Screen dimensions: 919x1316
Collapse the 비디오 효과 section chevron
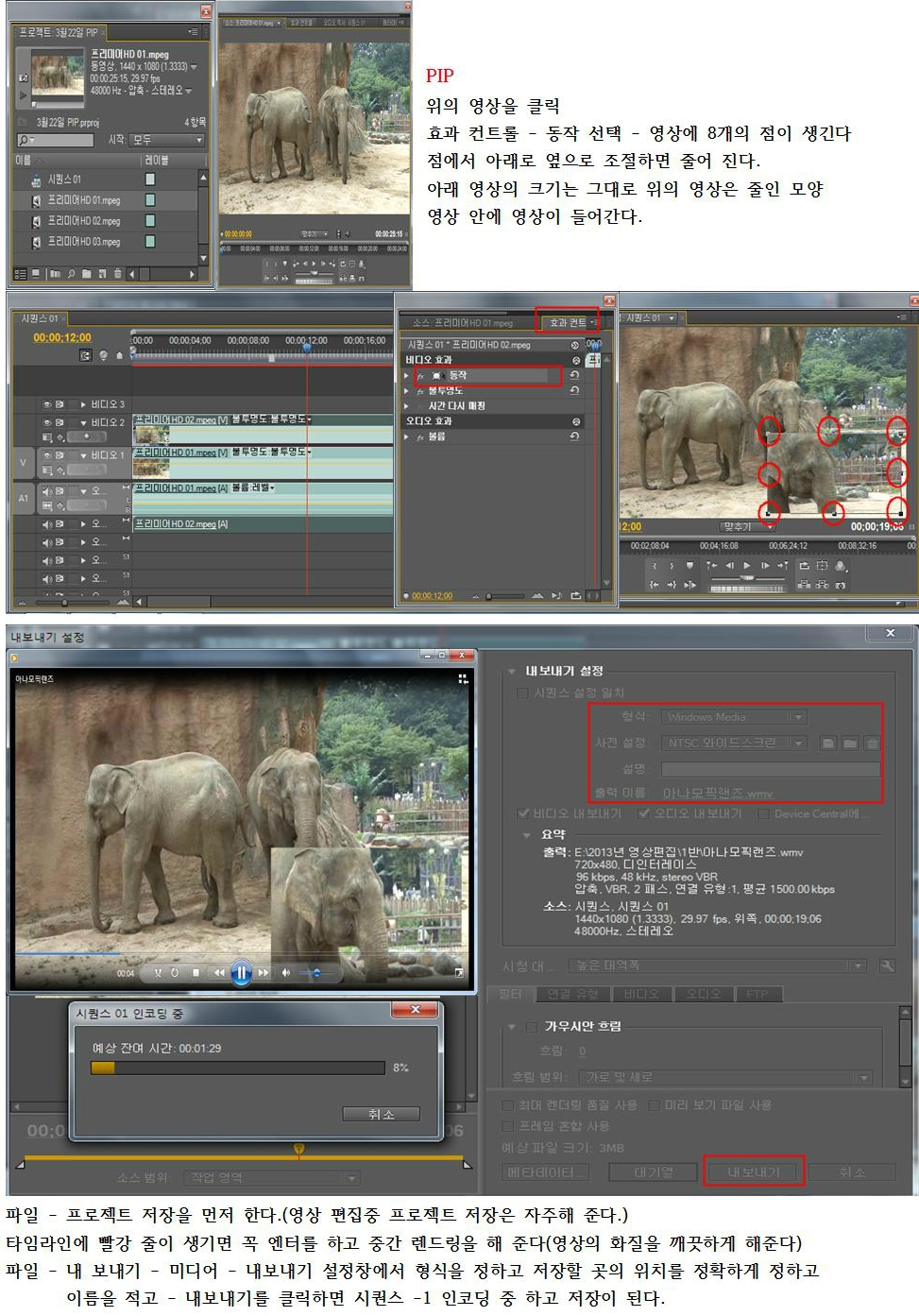click(x=575, y=360)
